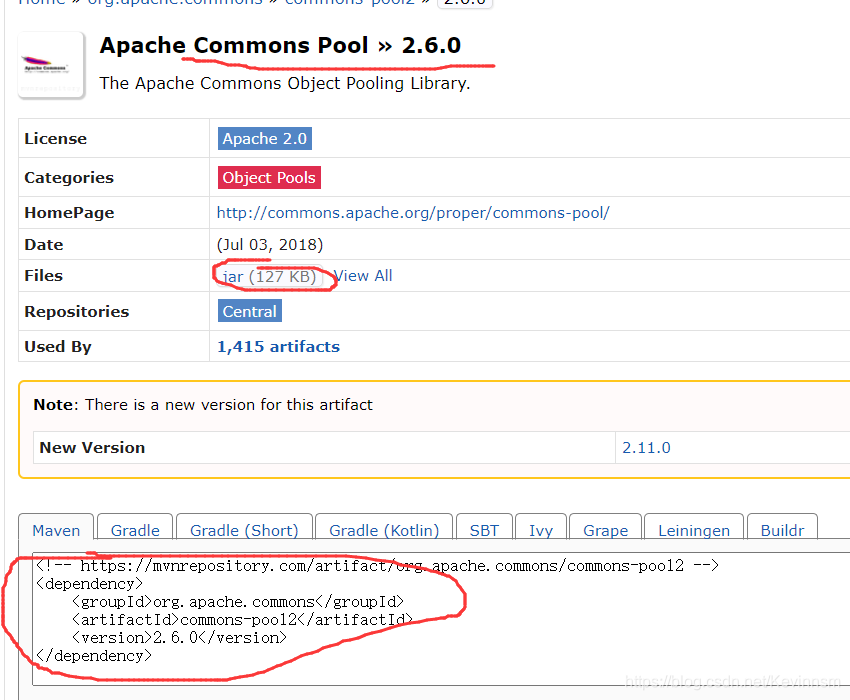Visit the commons-pool homepage link
This screenshot has width=850, height=700.
(413, 213)
